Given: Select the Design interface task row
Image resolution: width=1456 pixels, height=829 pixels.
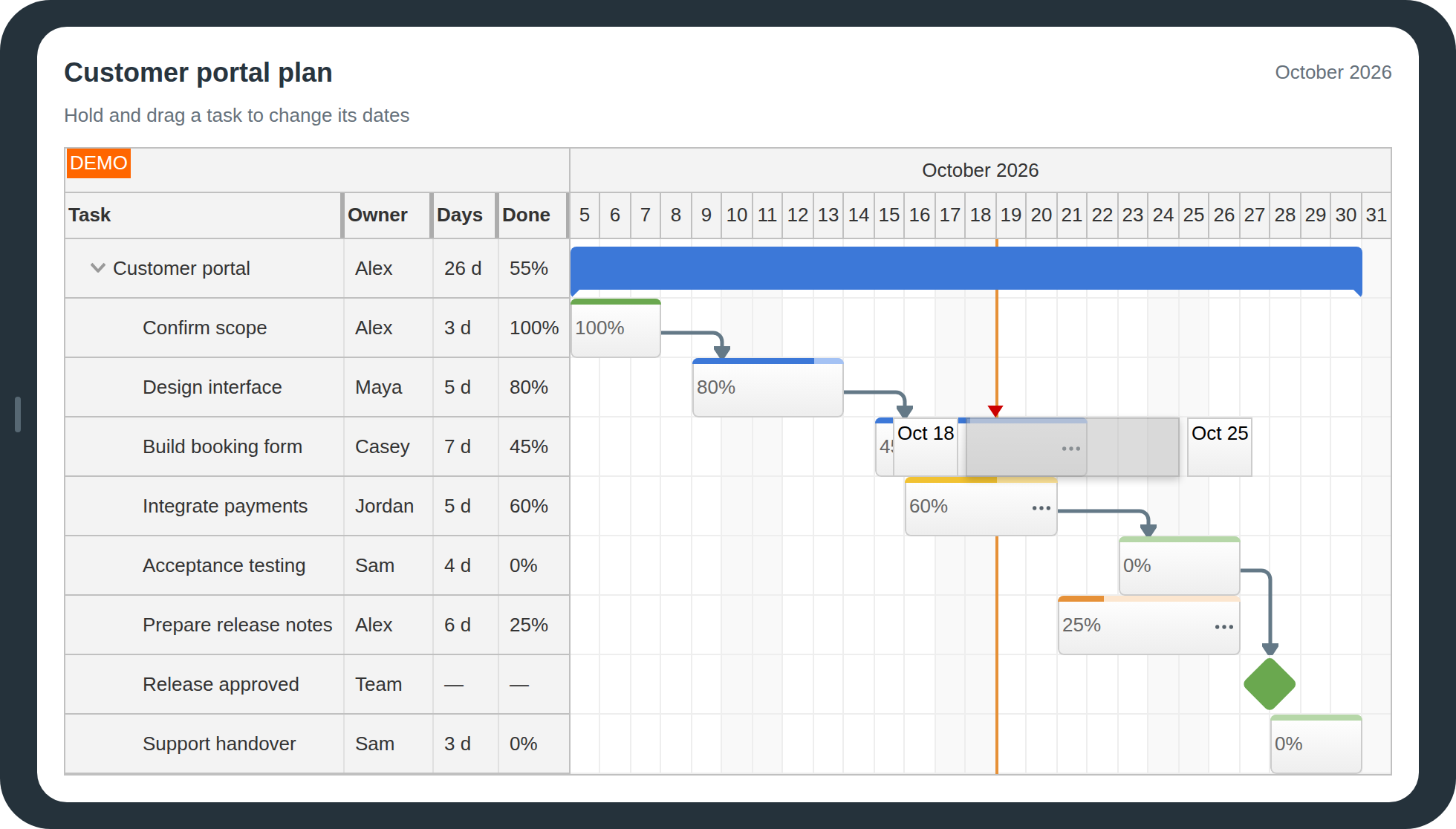Looking at the screenshot, I should 317,387.
